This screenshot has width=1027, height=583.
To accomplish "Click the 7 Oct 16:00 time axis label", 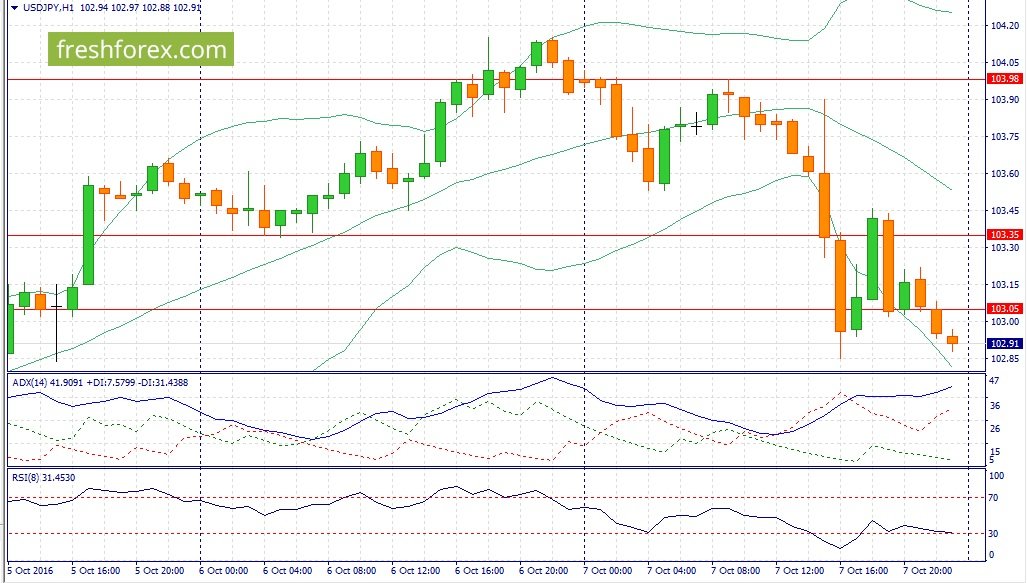I will click(x=864, y=571).
